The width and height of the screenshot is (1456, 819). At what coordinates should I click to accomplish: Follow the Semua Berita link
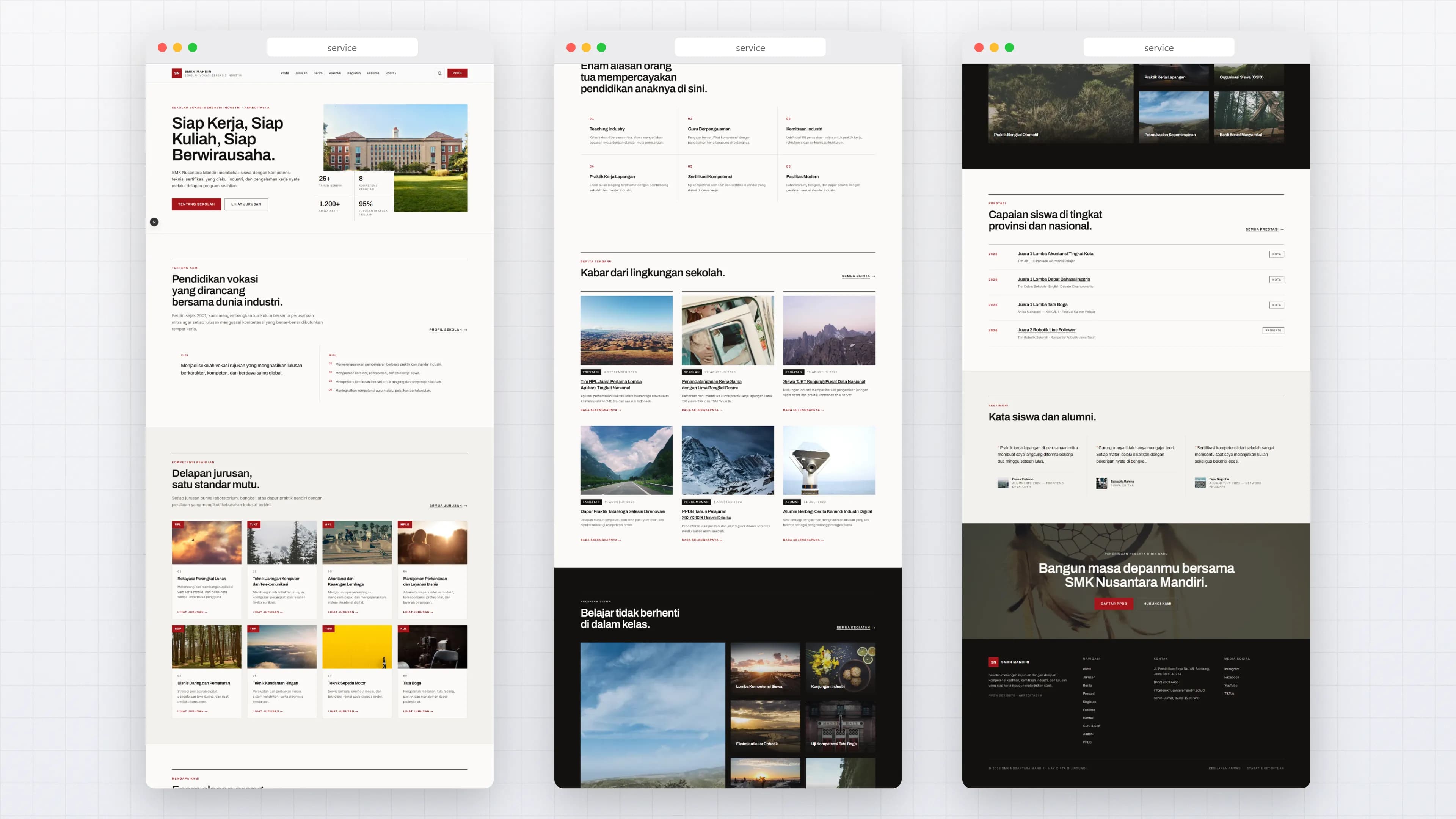pyautogui.click(x=858, y=276)
